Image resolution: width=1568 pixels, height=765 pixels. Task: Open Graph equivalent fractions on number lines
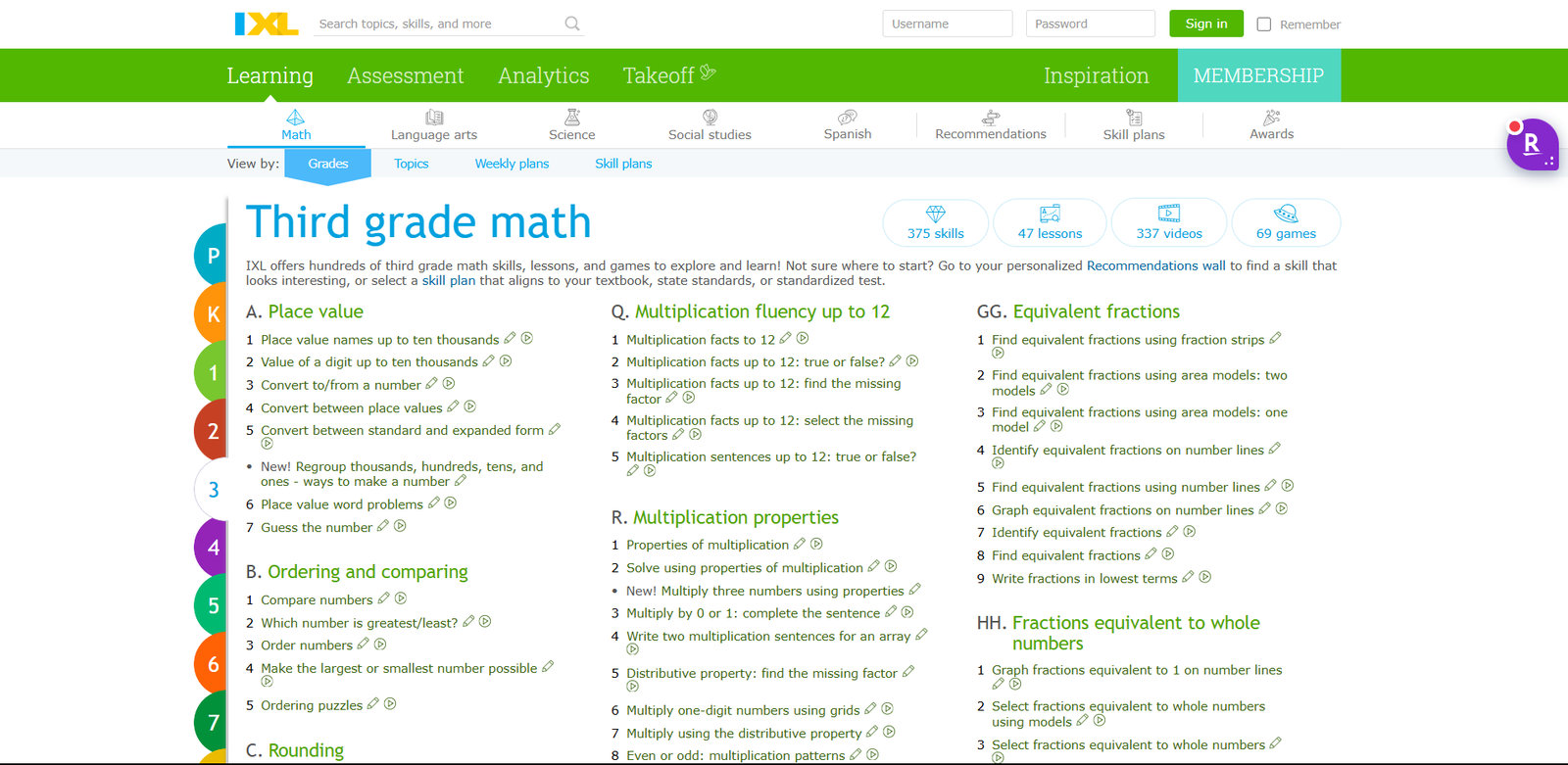[1123, 510]
